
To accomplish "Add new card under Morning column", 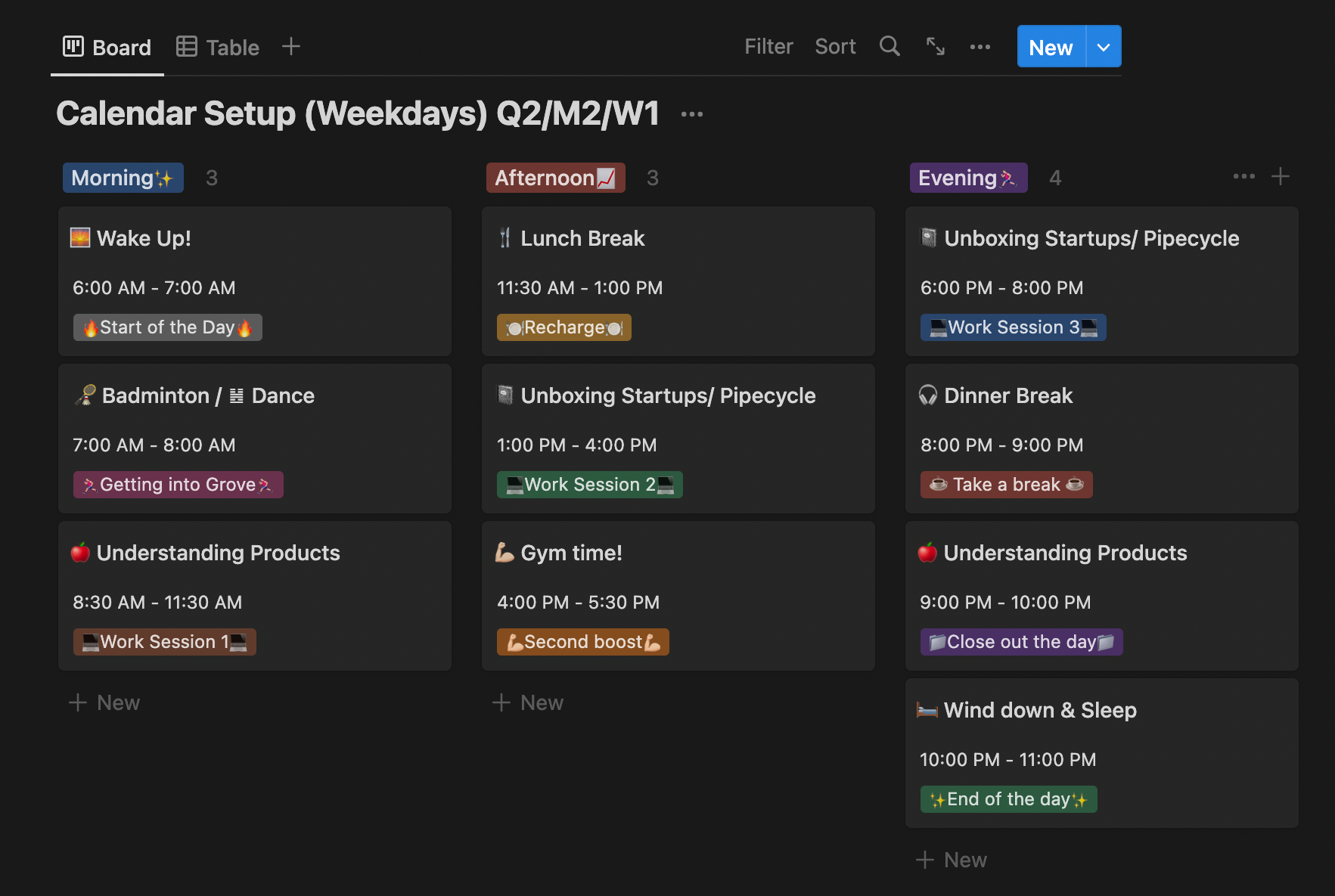I will (x=105, y=702).
